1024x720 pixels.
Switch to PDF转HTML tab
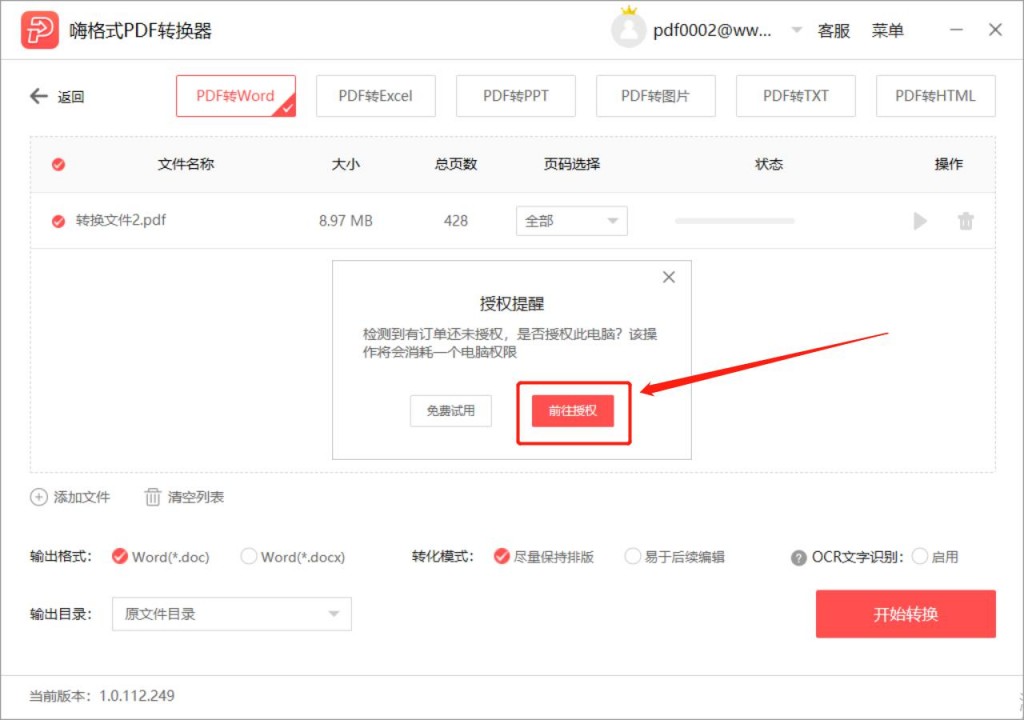[935, 96]
